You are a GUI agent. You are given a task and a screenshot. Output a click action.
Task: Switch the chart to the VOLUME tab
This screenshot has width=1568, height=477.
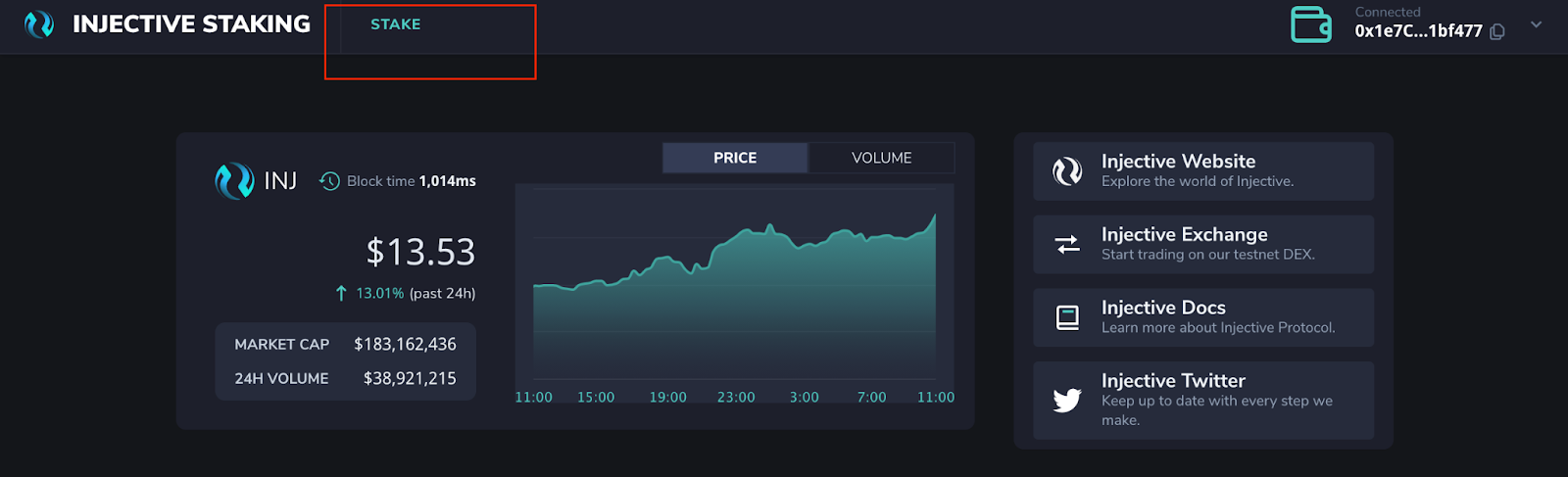pyautogui.click(x=881, y=158)
